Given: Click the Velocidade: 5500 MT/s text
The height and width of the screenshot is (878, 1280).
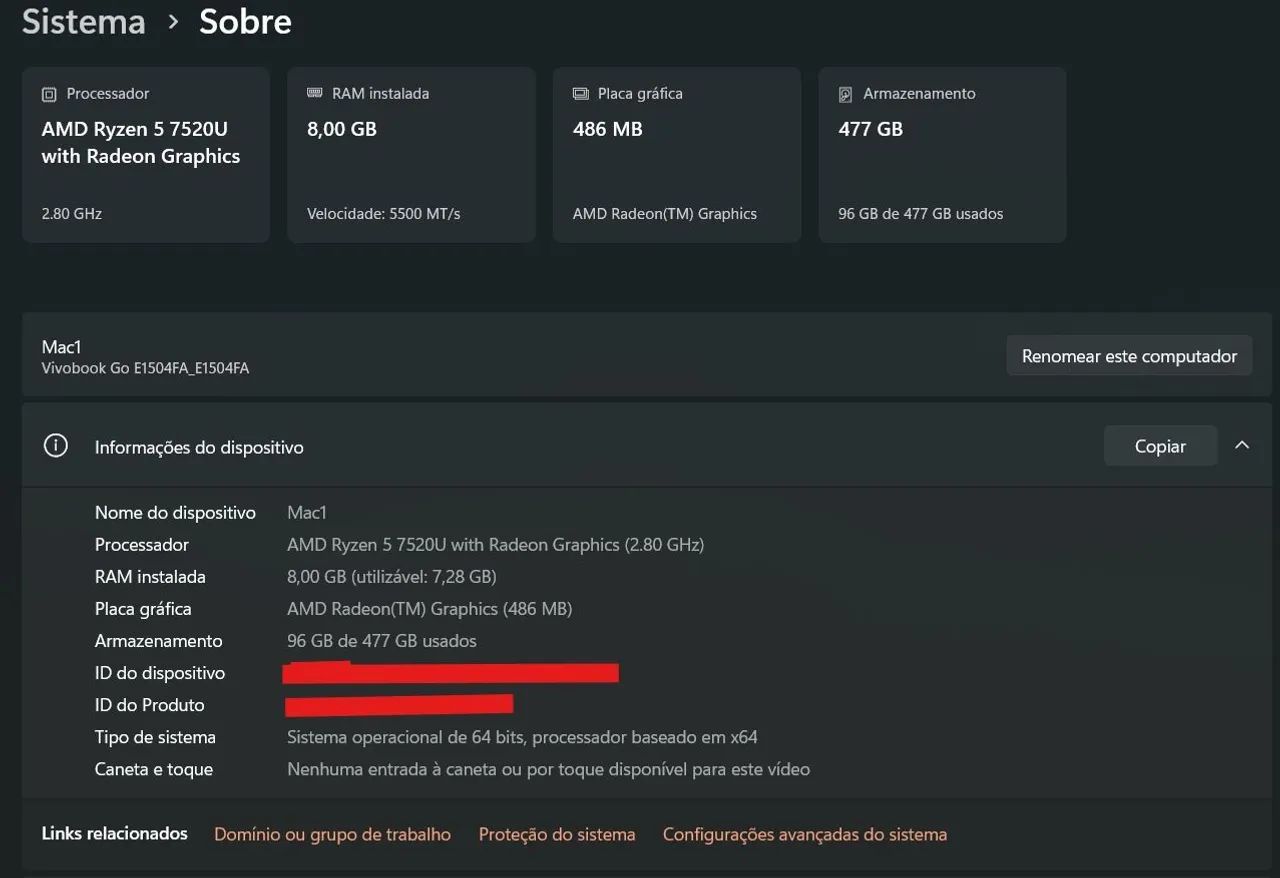Looking at the screenshot, I should (384, 213).
